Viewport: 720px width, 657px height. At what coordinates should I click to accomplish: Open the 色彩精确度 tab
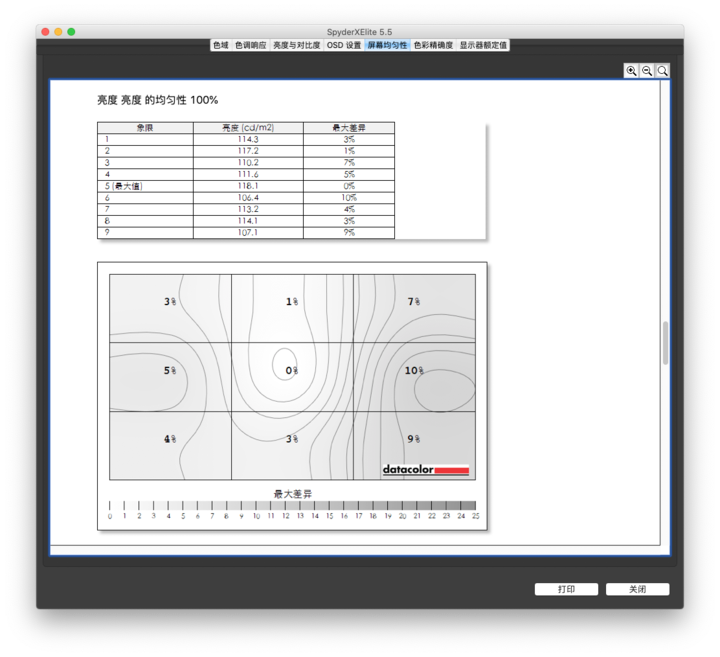[433, 45]
